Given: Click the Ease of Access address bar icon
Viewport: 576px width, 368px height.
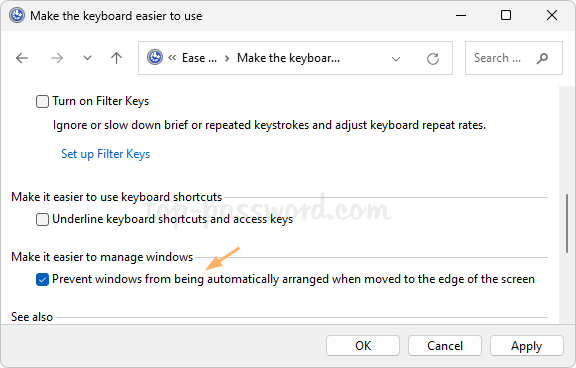Looking at the screenshot, I should click(x=155, y=58).
